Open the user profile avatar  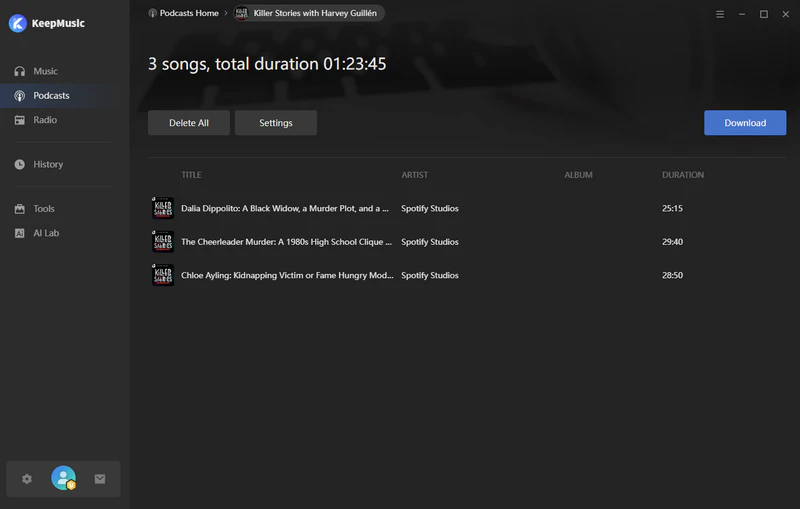[x=63, y=478]
